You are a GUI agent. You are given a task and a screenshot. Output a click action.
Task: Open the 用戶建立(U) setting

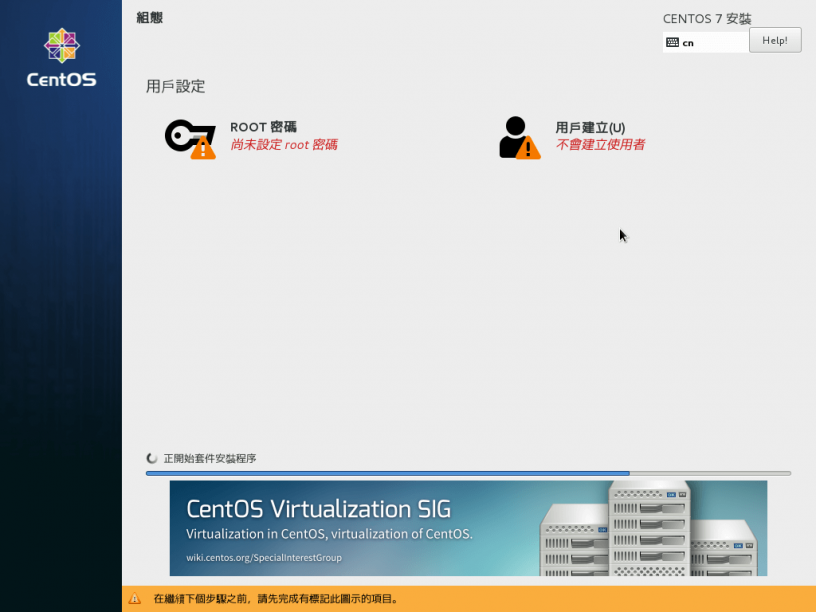(x=590, y=127)
